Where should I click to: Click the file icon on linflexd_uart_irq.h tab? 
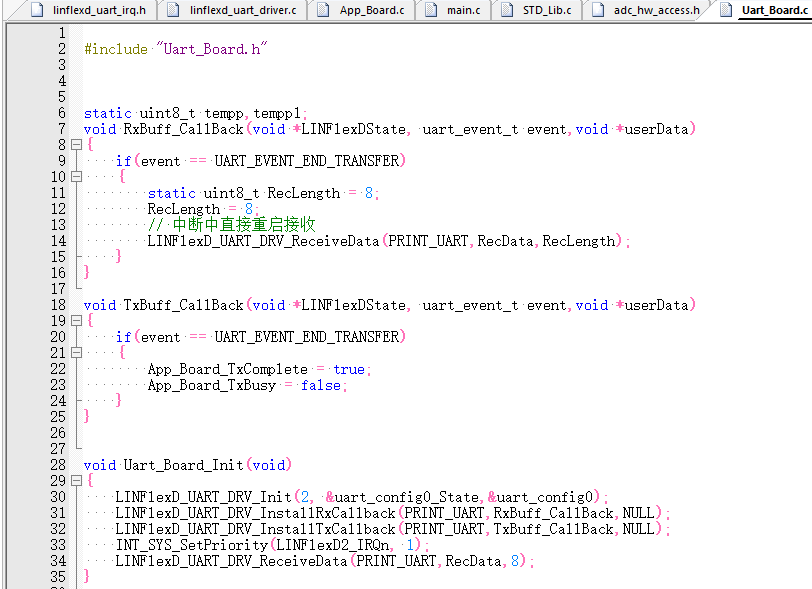click(x=36, y=11)
